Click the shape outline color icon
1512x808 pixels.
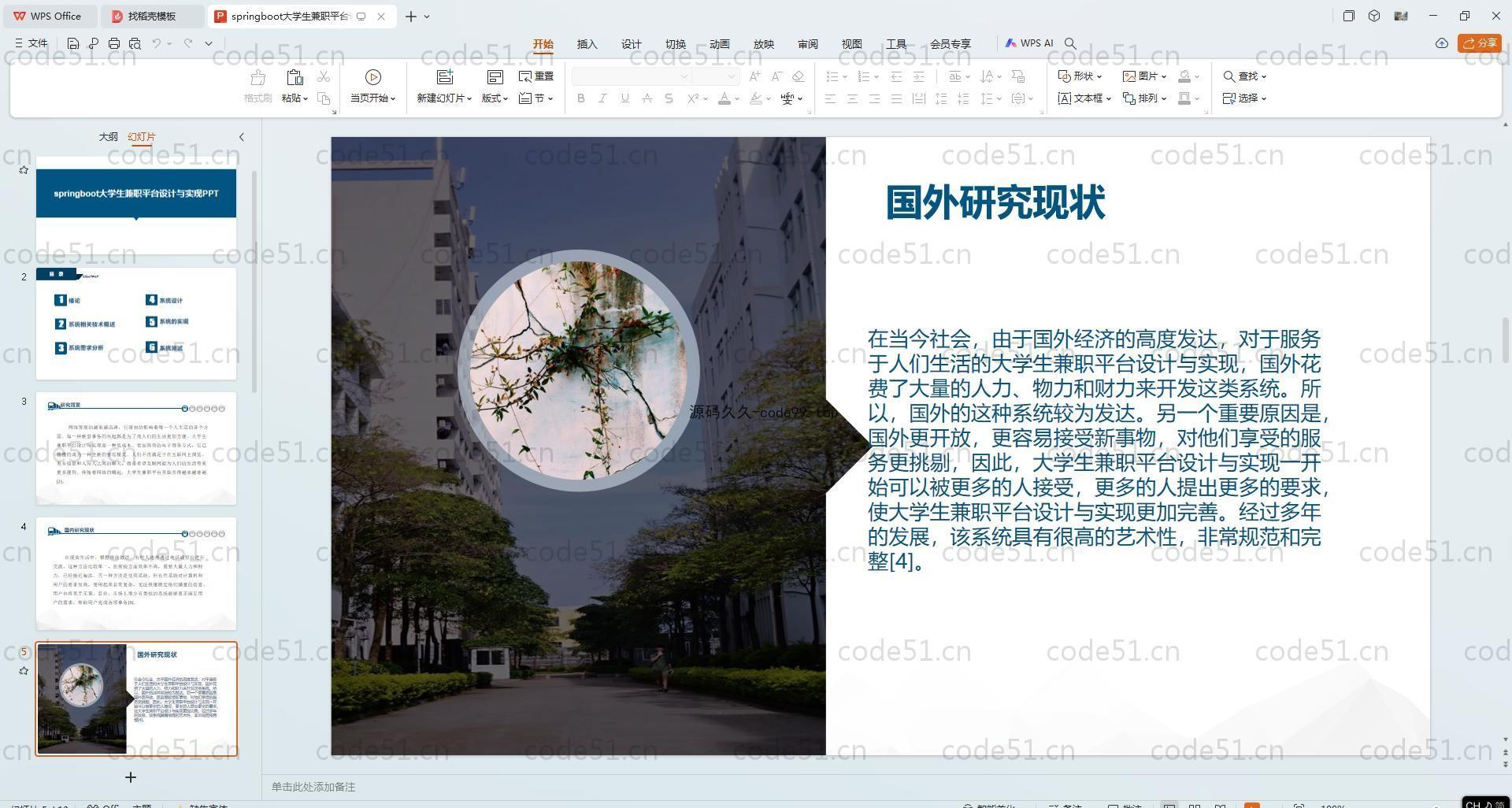point(1184,98)
